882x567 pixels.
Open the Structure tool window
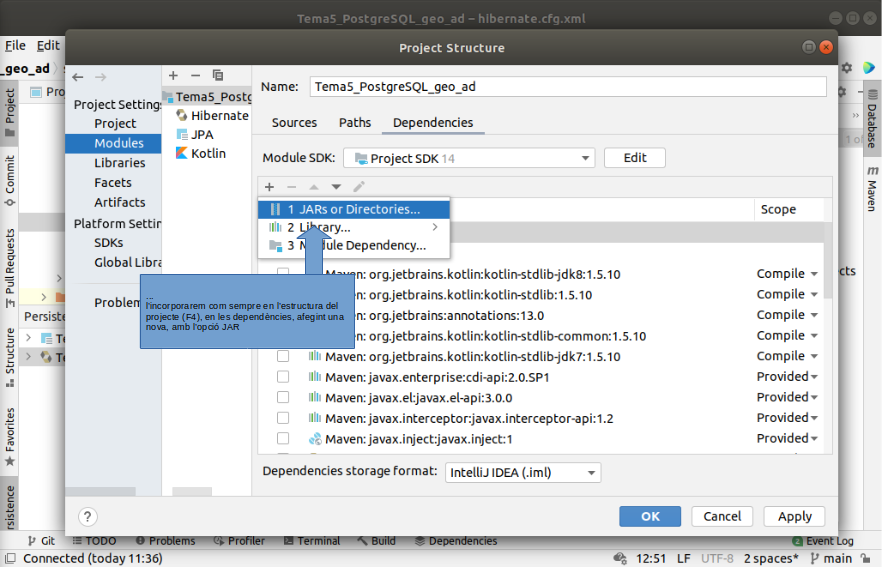click(10, 358)
